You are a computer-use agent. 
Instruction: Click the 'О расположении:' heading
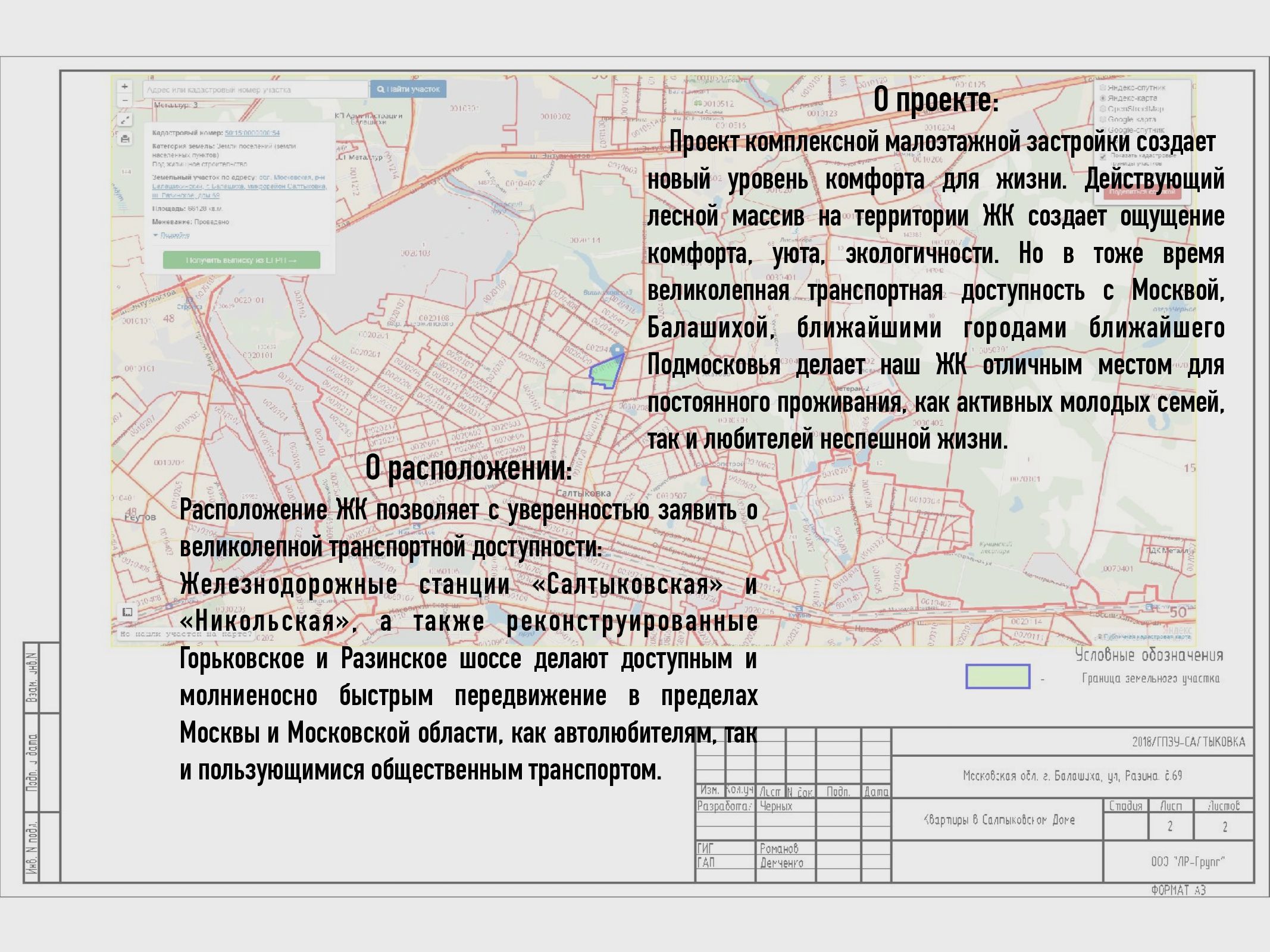(468, 468)
